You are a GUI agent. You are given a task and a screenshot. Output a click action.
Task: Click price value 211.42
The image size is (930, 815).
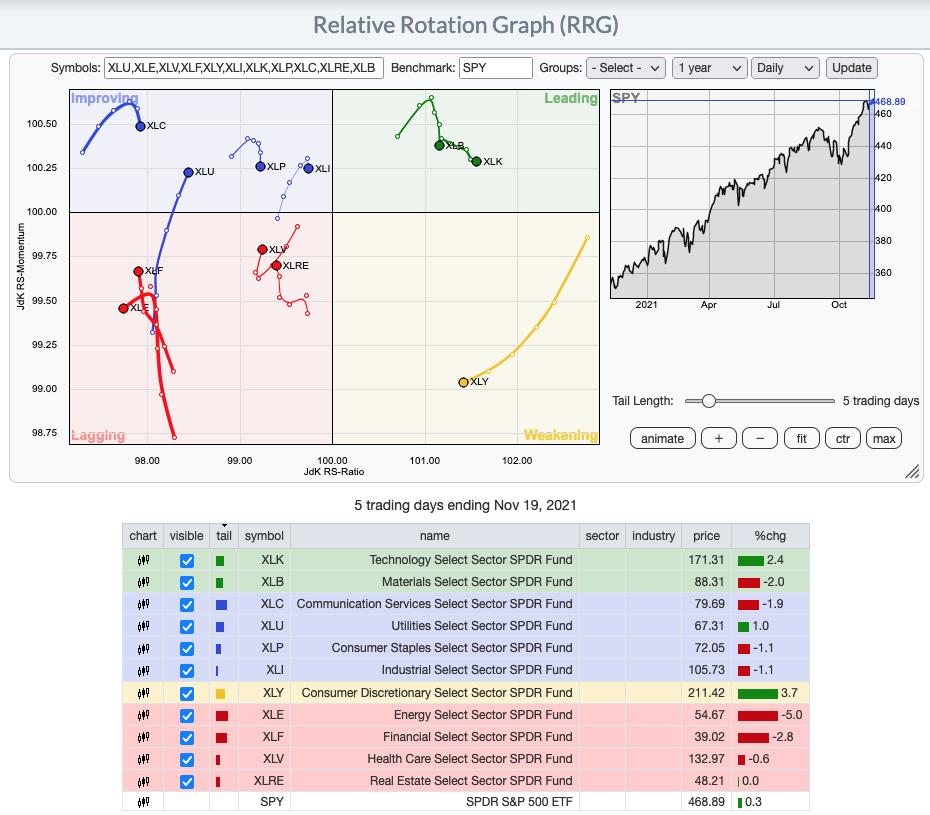click(706, 693)
